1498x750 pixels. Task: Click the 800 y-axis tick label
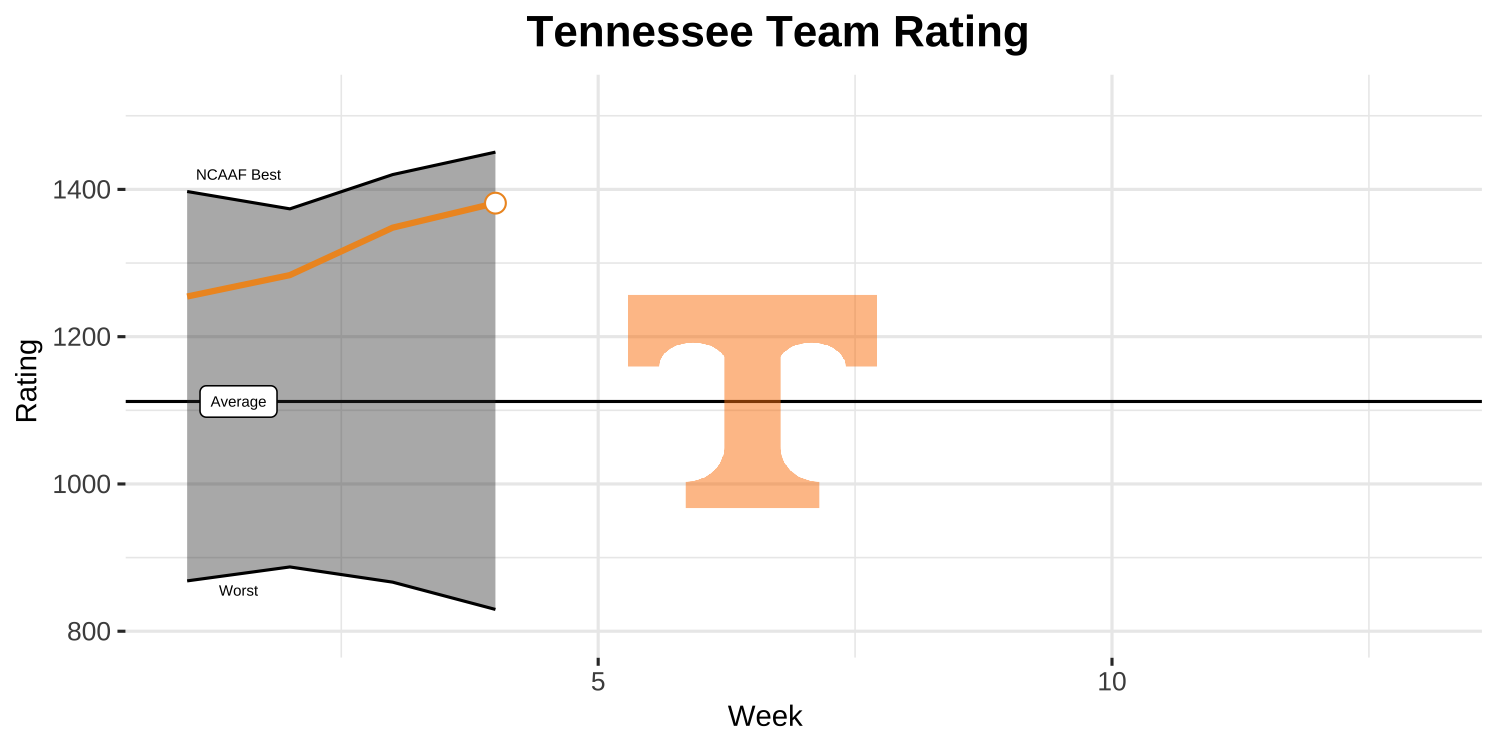(88, 632)
